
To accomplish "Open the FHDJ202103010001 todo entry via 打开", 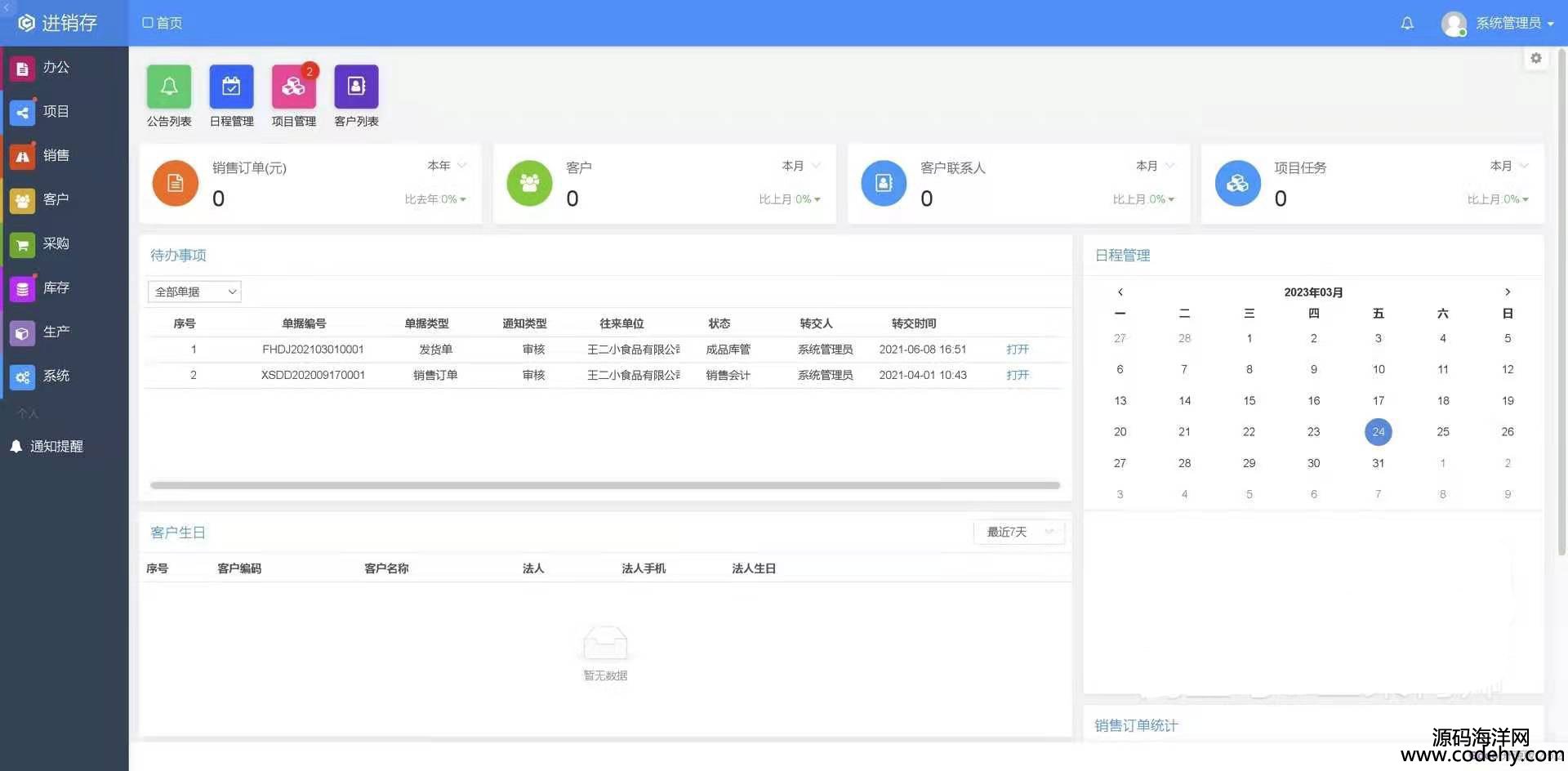I will tap(1018, 350).
